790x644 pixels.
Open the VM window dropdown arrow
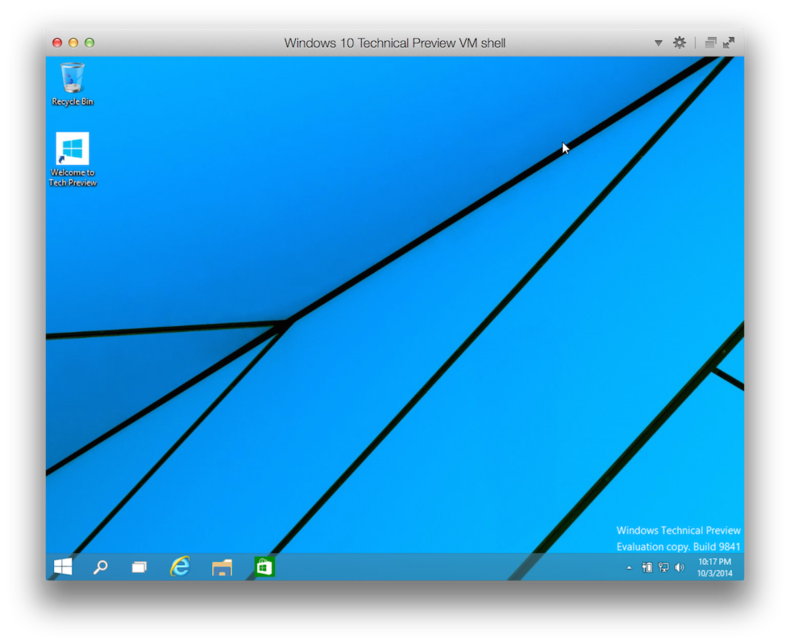[658, 43]
